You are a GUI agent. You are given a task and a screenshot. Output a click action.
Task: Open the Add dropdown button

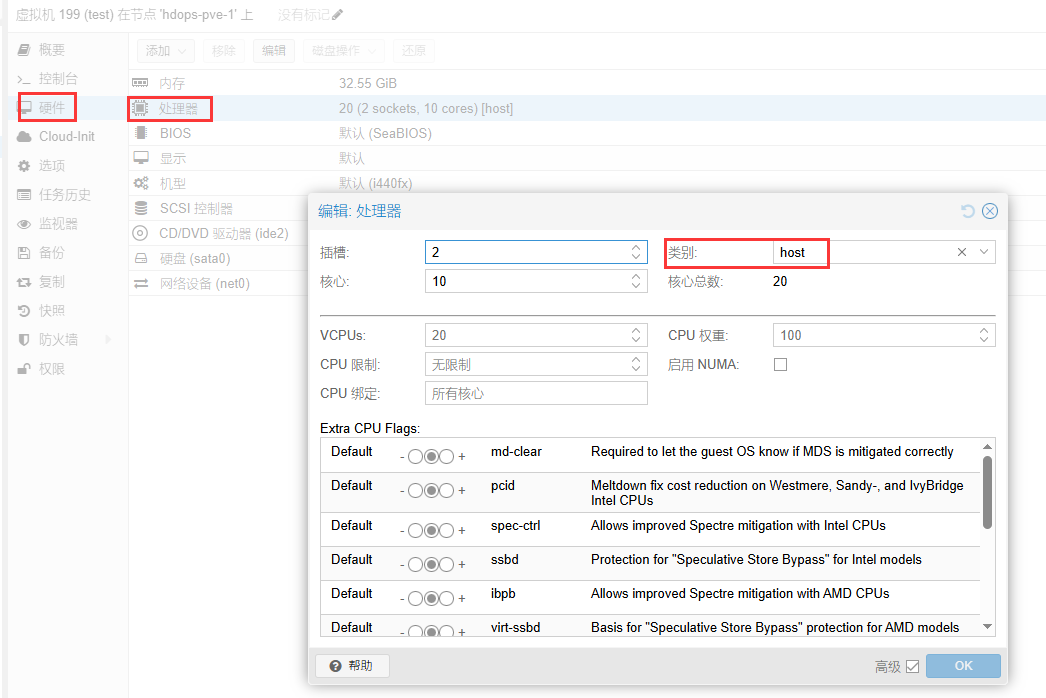click(166, 50)
